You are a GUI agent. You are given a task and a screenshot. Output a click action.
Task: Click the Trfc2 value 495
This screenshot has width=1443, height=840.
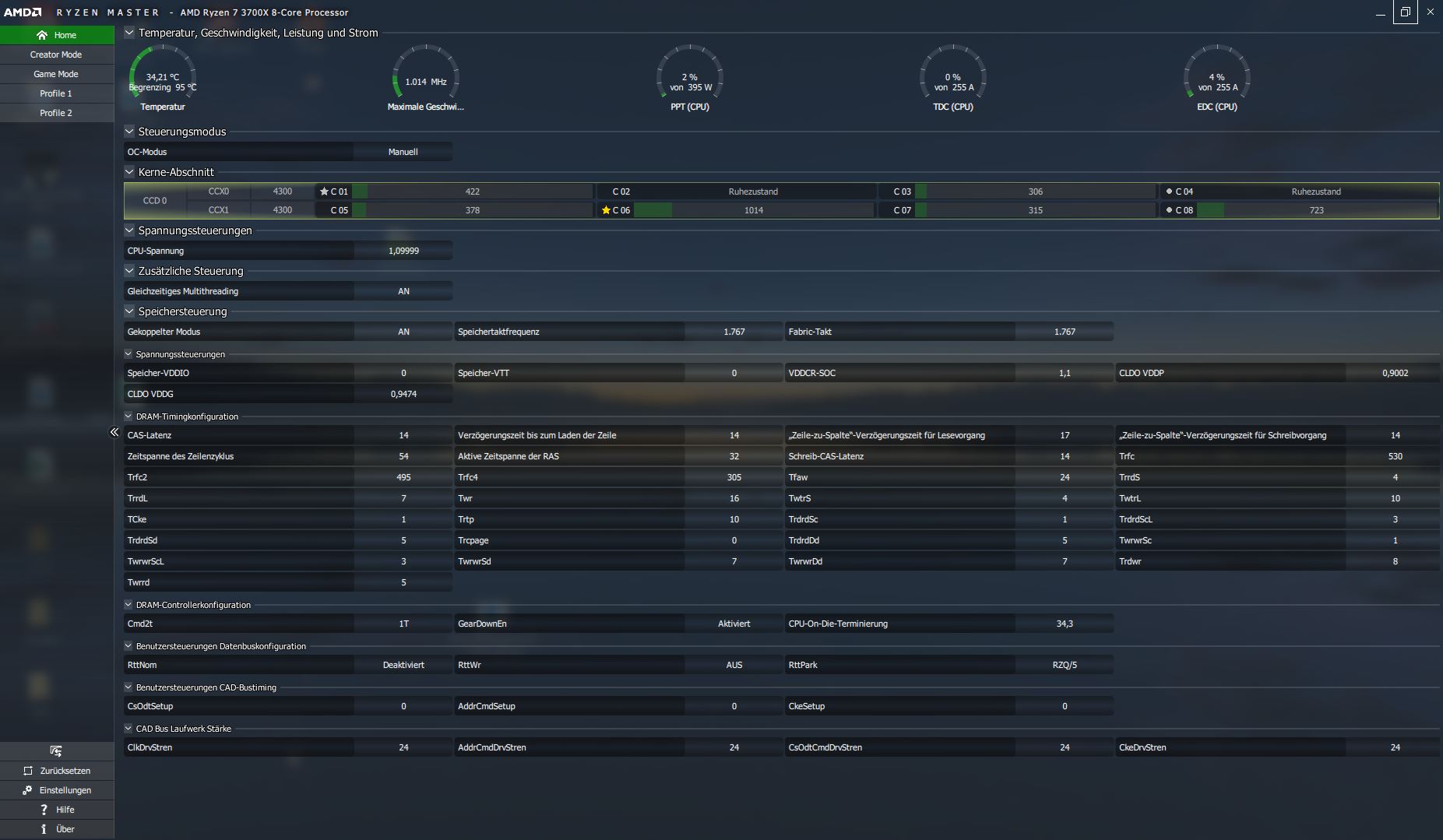[403, 477]
